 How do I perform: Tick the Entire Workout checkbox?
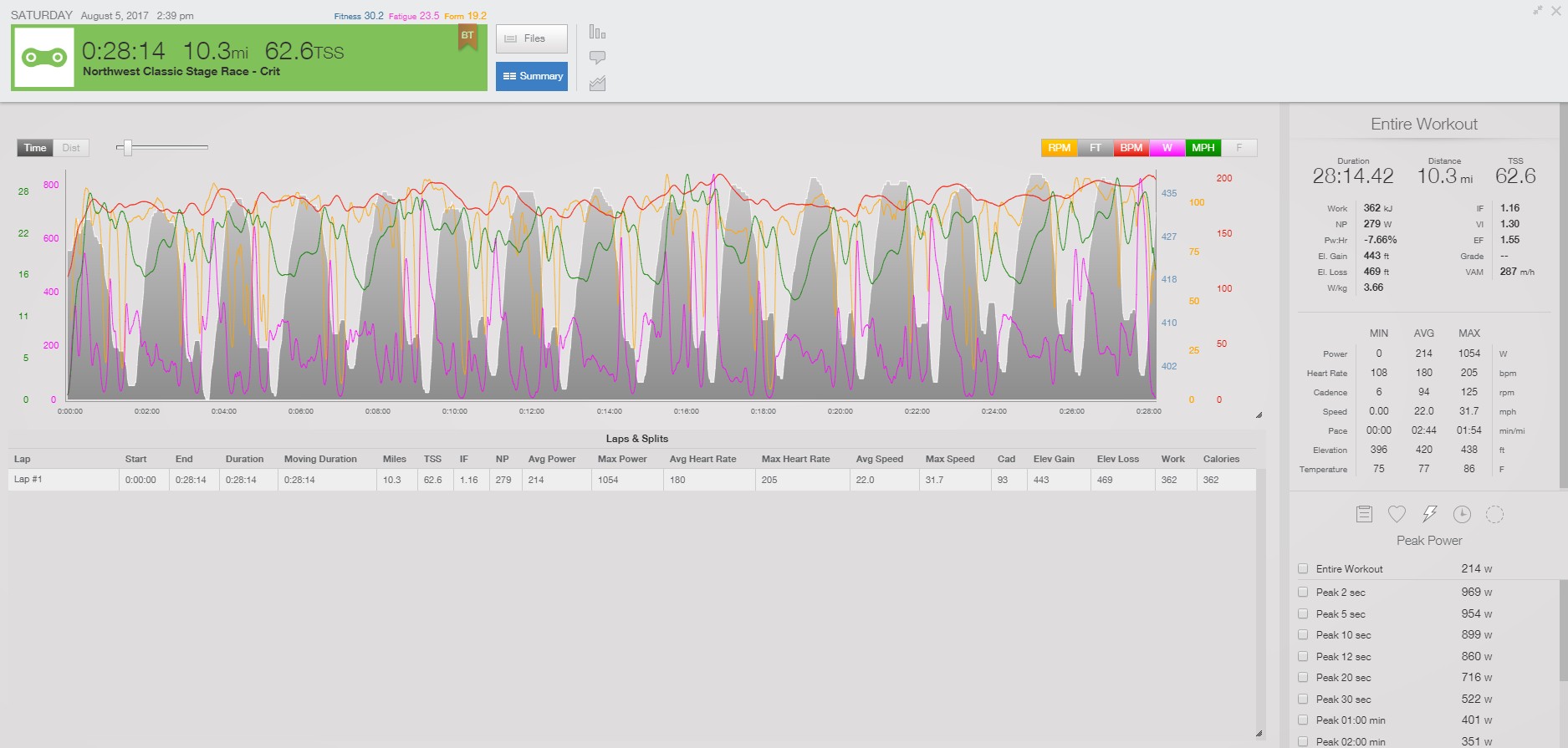[x=1303, y=568]
